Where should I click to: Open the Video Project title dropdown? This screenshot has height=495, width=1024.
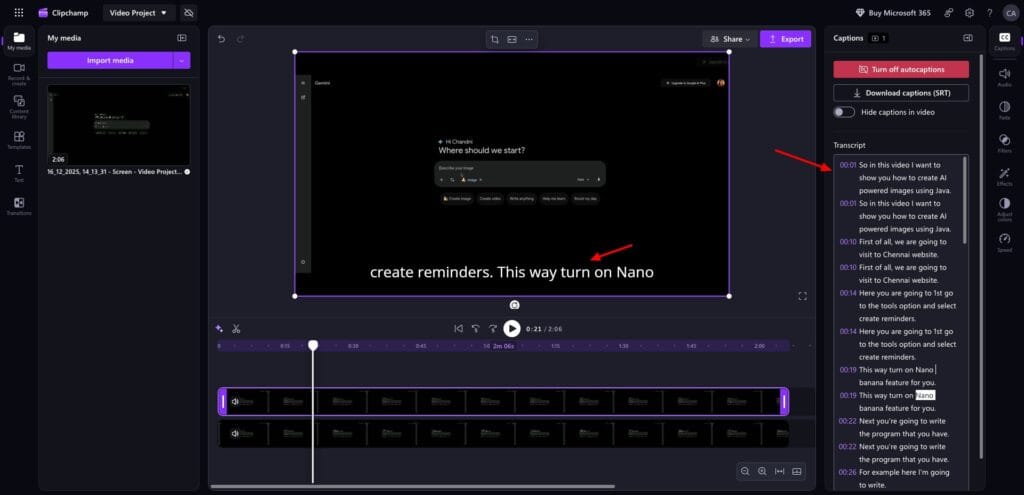click(x=138, y=12)
